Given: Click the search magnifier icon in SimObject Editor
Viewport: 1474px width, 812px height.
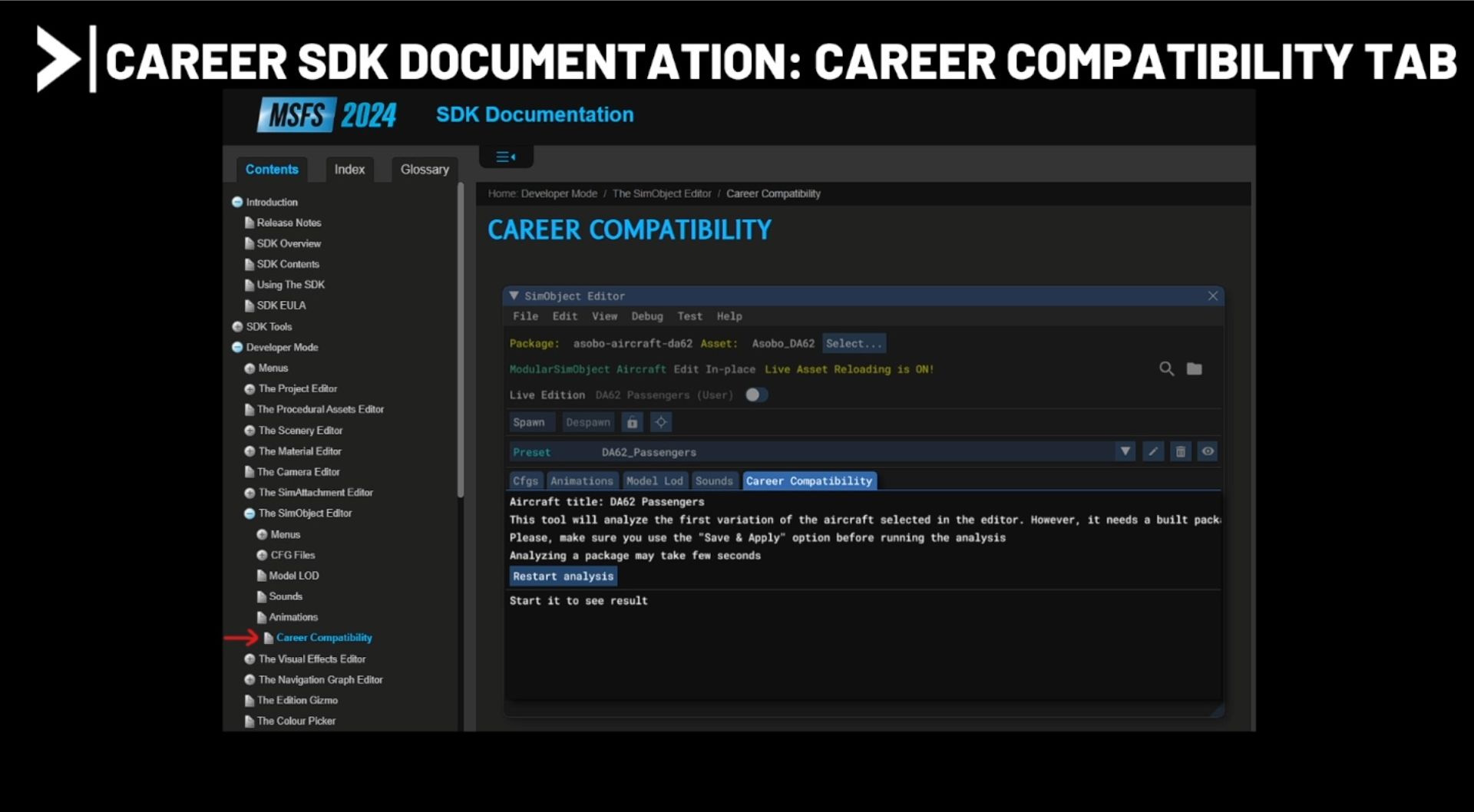Looking at the screenshot, I should pos(1166,369).
